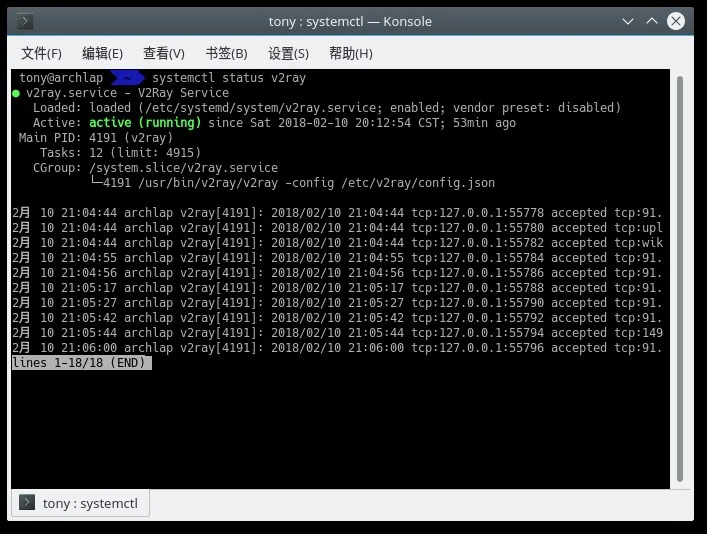Click the terminal icon on the bottom tab

[27, 502]
